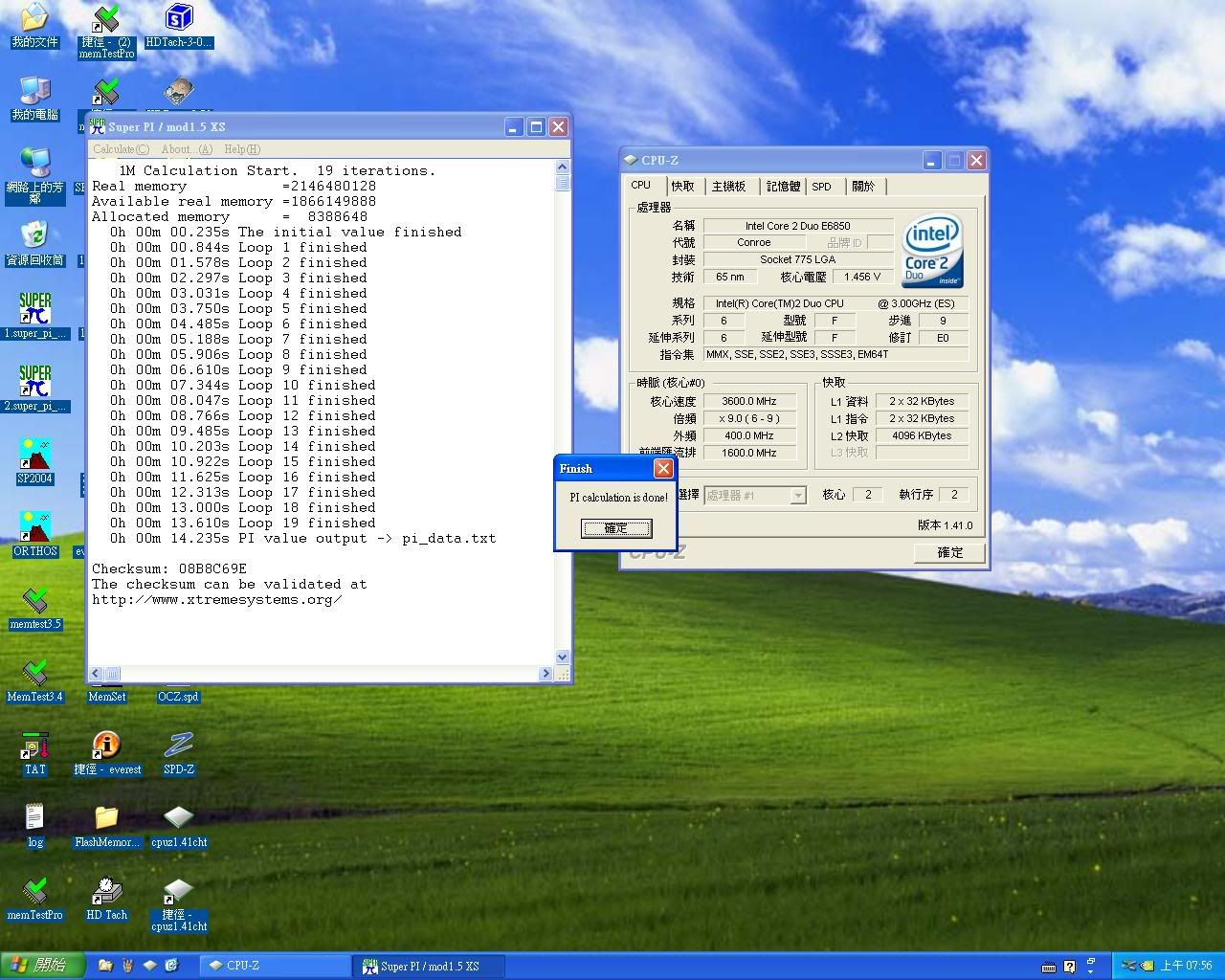Click the x 9.0 ( 6 - 9 ) multiplier value
The width and height of the screenshot is (1225, 980).
749,418
